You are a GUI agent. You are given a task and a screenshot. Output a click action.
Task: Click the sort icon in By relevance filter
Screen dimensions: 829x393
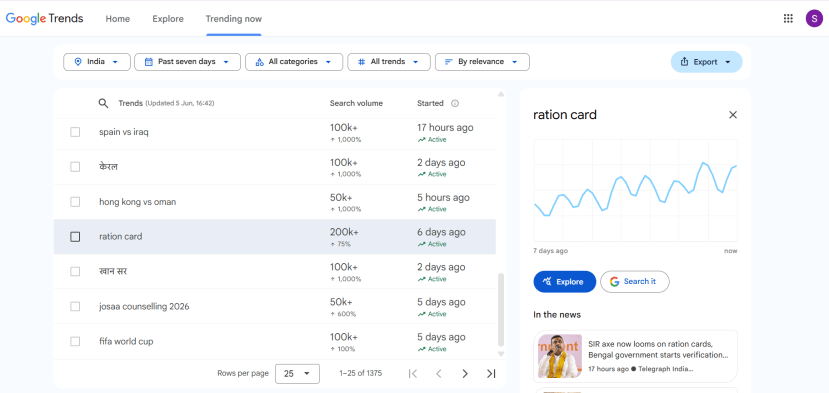click(x=449, y=62)
